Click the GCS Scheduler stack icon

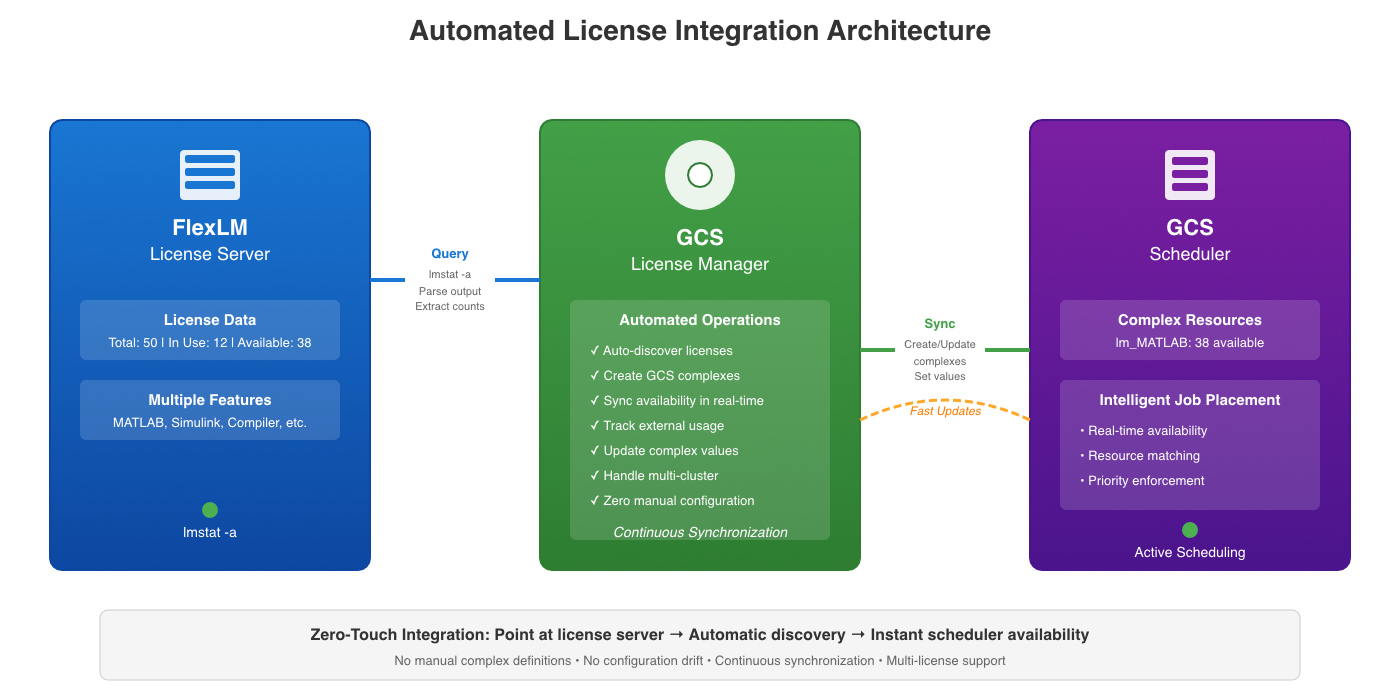point(1190,175)
